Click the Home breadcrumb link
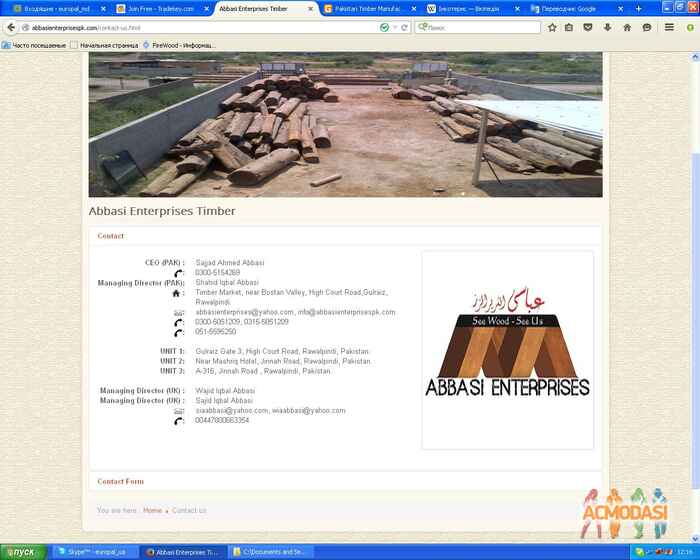Image resolution: width=700 pixels, height=560 pixels. pos(152,510)
